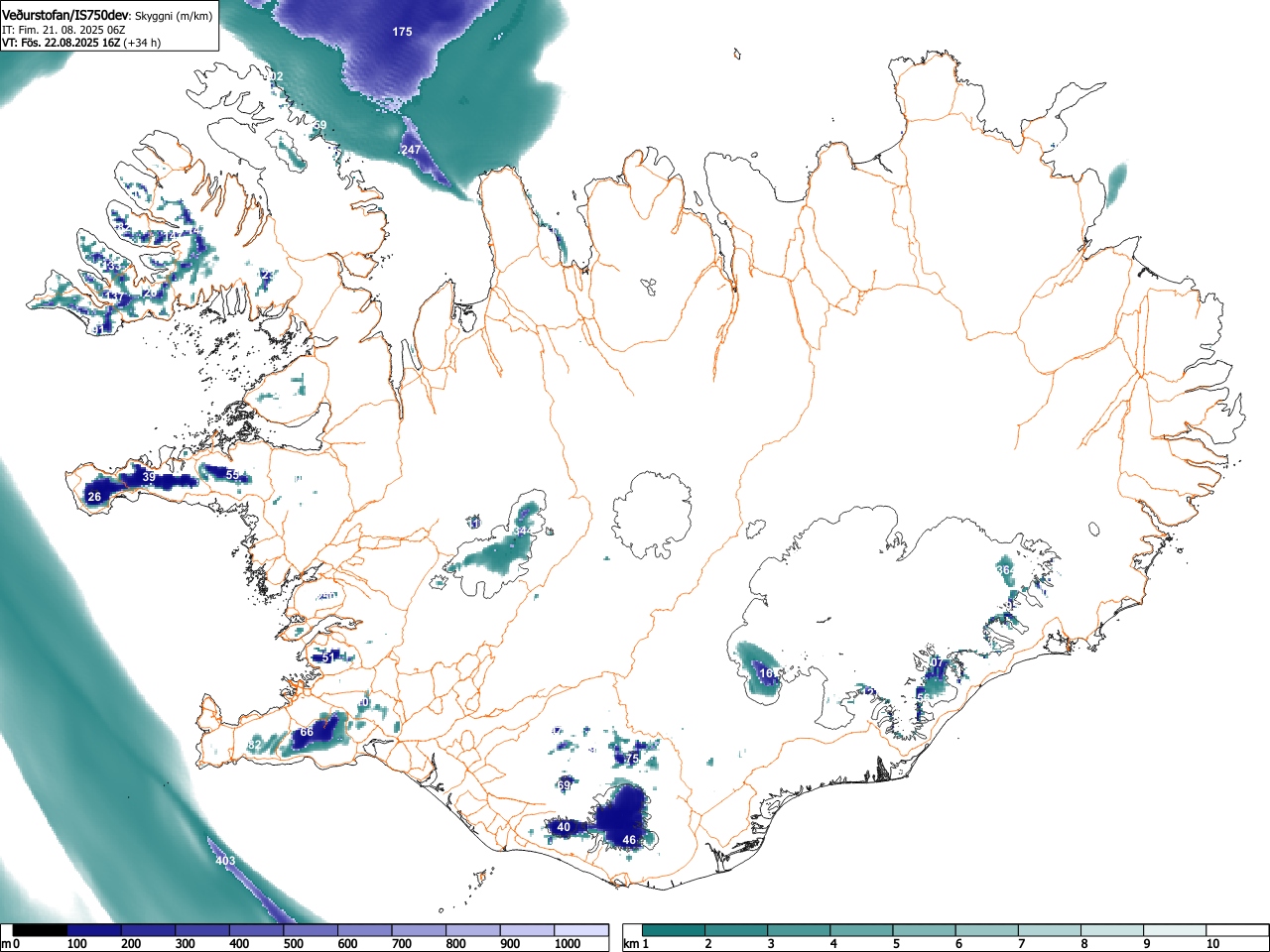Select the 'VT: Fös. 22.08.2025 16Z' valid time
Screen dimensions: 1270x952
62,43
